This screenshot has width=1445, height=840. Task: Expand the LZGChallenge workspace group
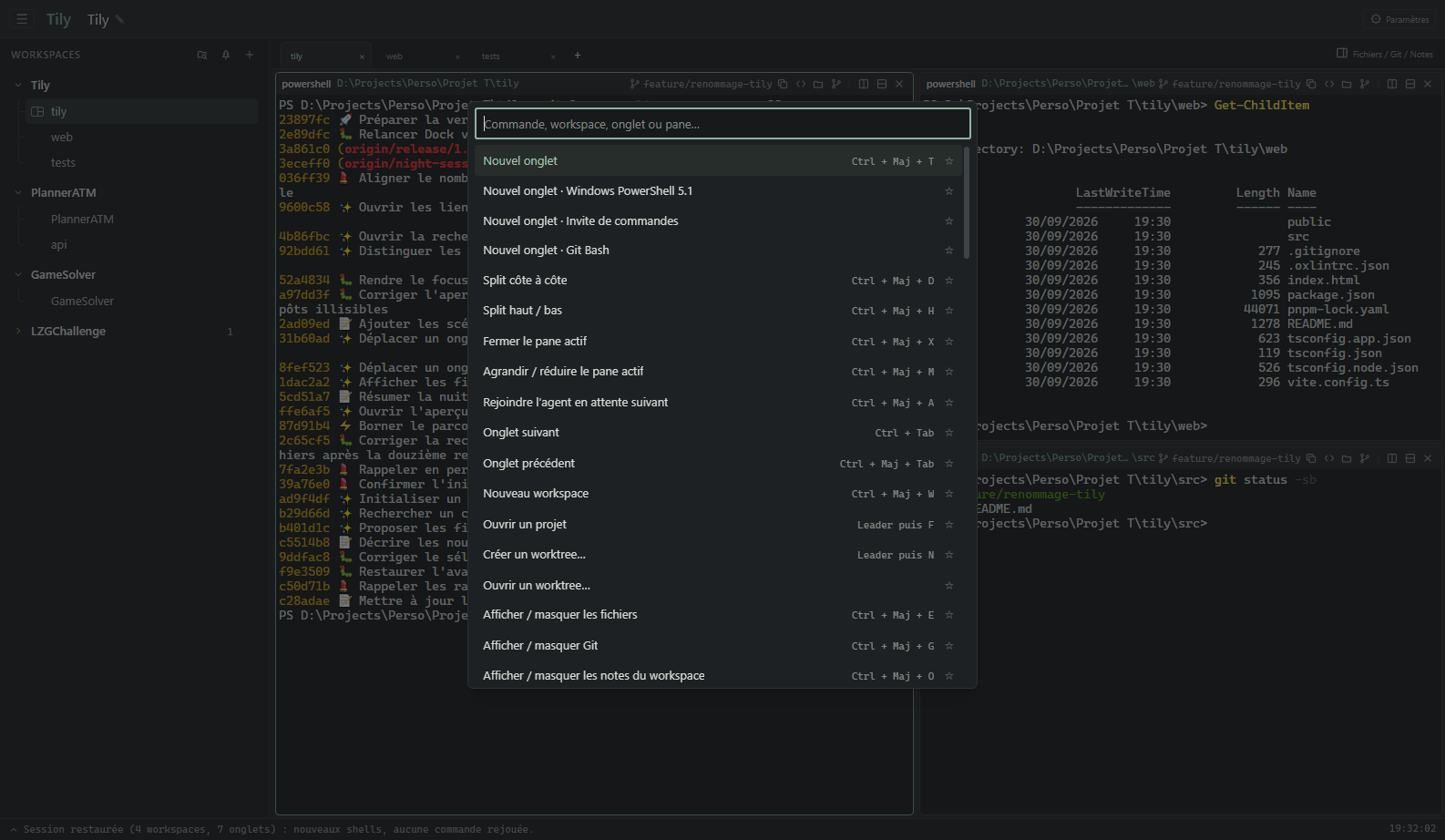(x=18, y=332)
